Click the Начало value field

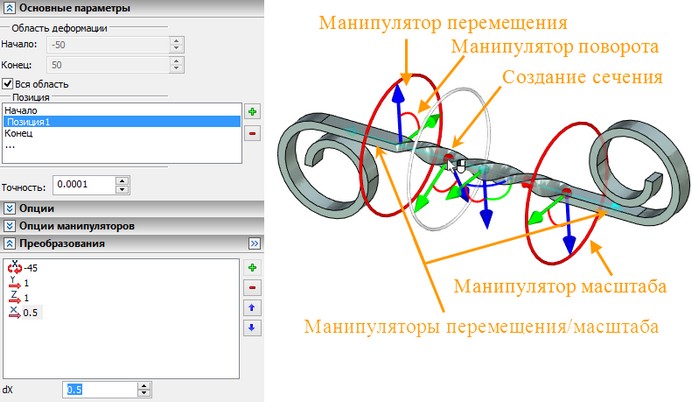[x=108, y=45]
